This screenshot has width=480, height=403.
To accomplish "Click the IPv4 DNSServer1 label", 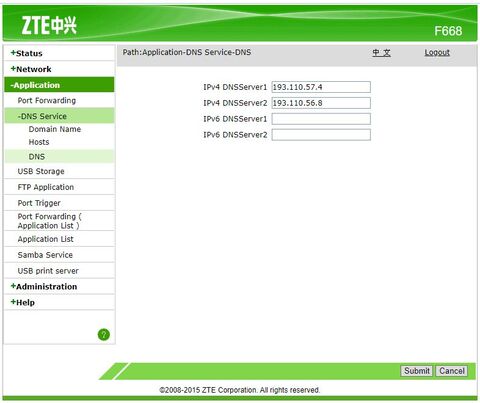I will (x=235, y=87).
